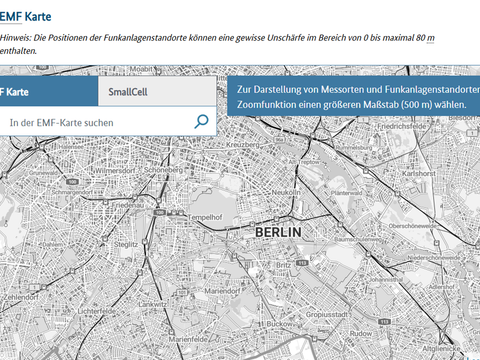
Task: Click Rudow label on map
Action: tap(361, 333)
